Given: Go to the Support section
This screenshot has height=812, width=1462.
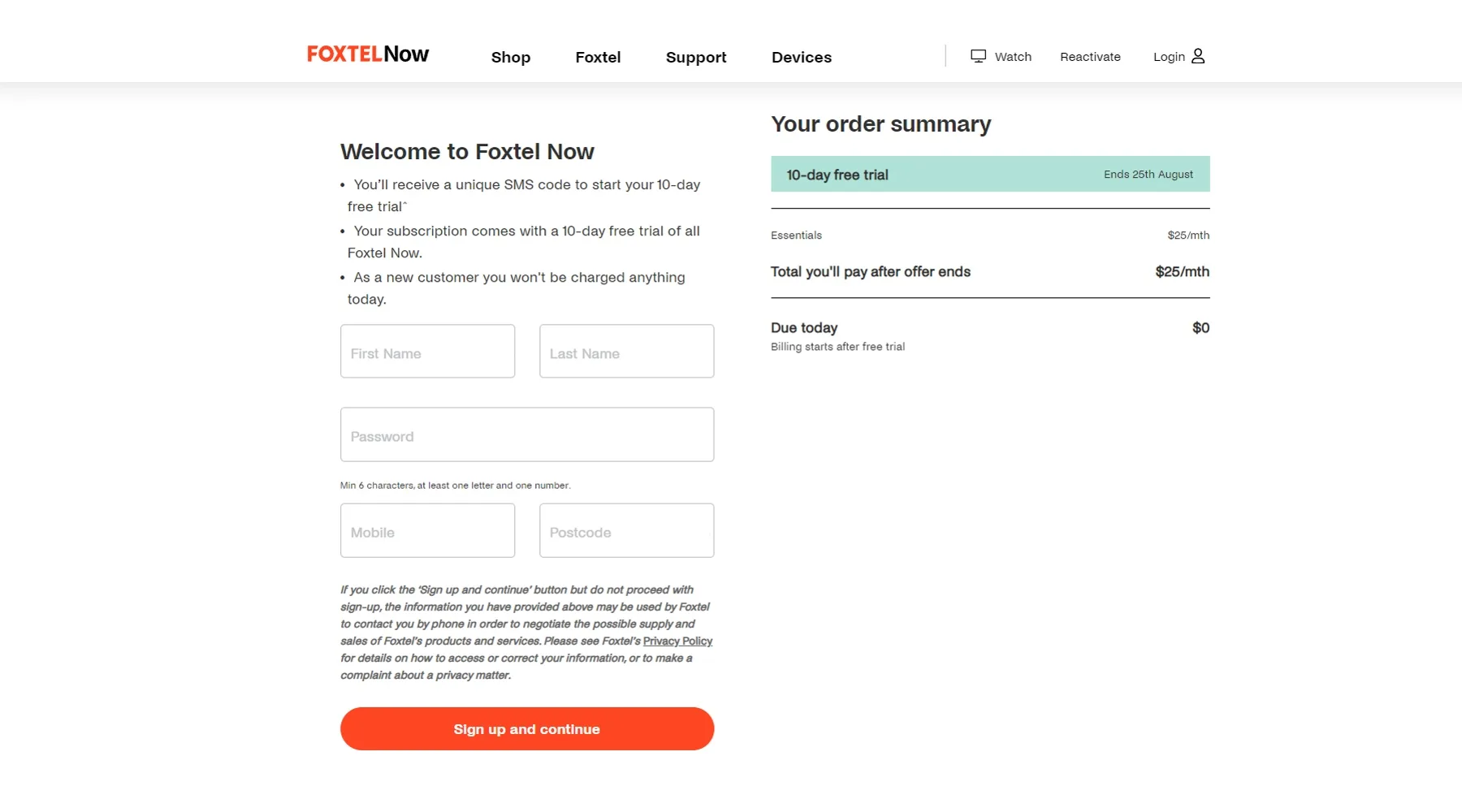Looking at the screenshot, I should pyautogui.click(x=696, y=58).
